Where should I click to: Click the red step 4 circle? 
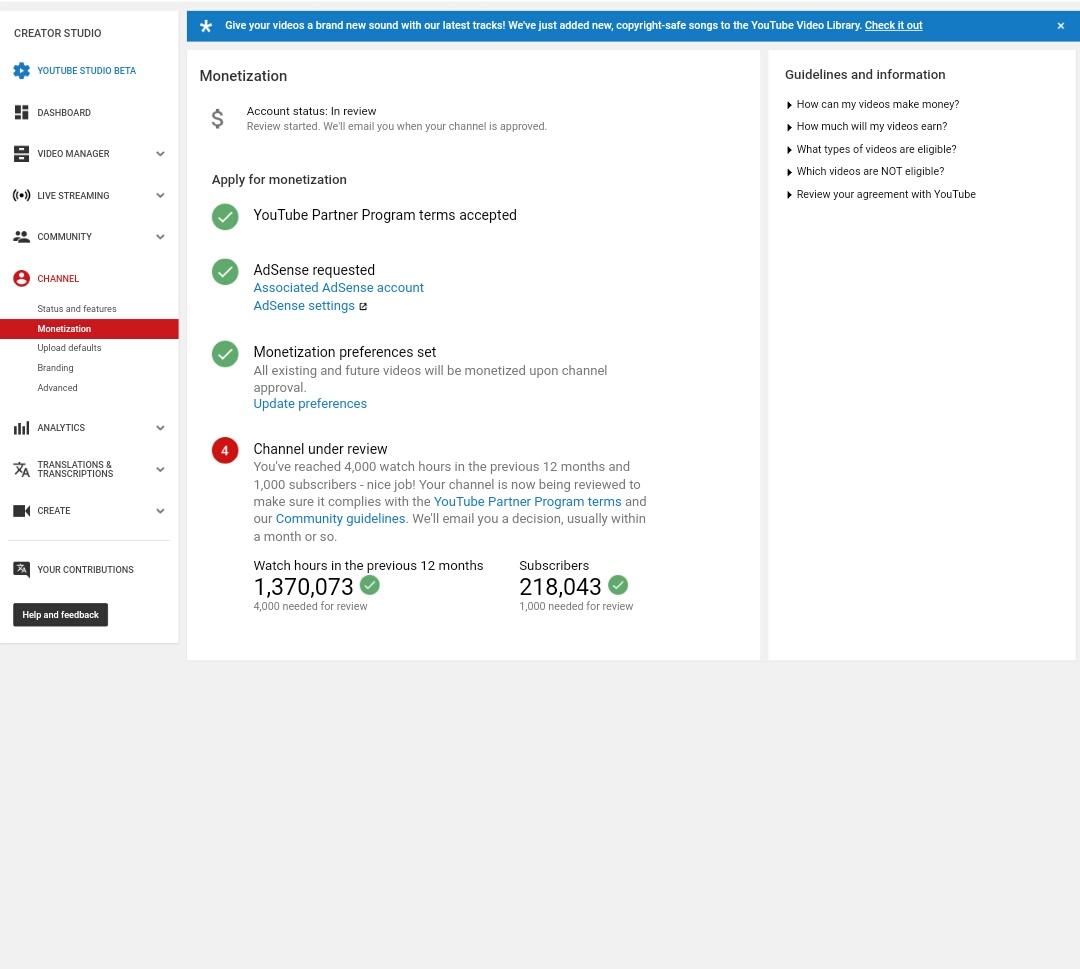(225, 450)
